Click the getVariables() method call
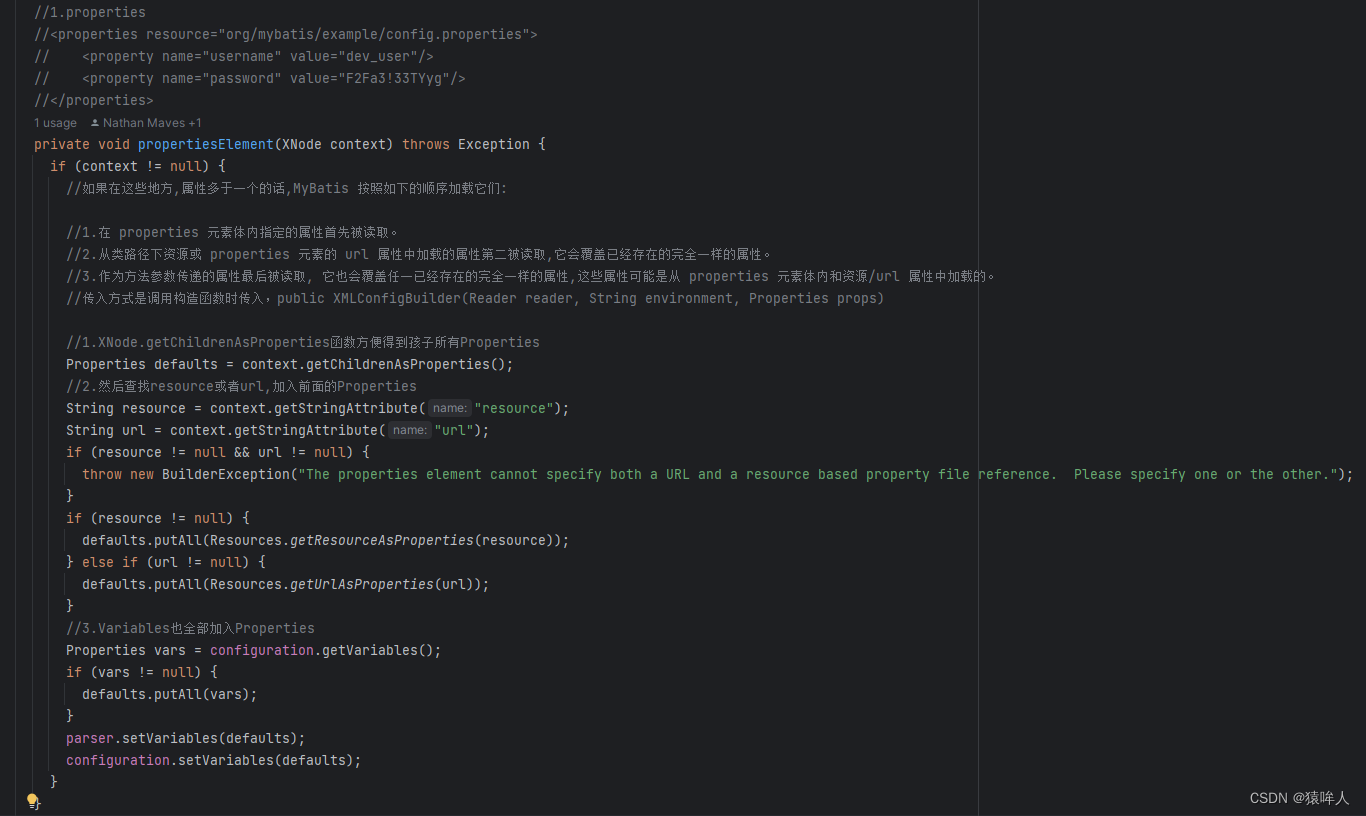 (x=378, y=650)
